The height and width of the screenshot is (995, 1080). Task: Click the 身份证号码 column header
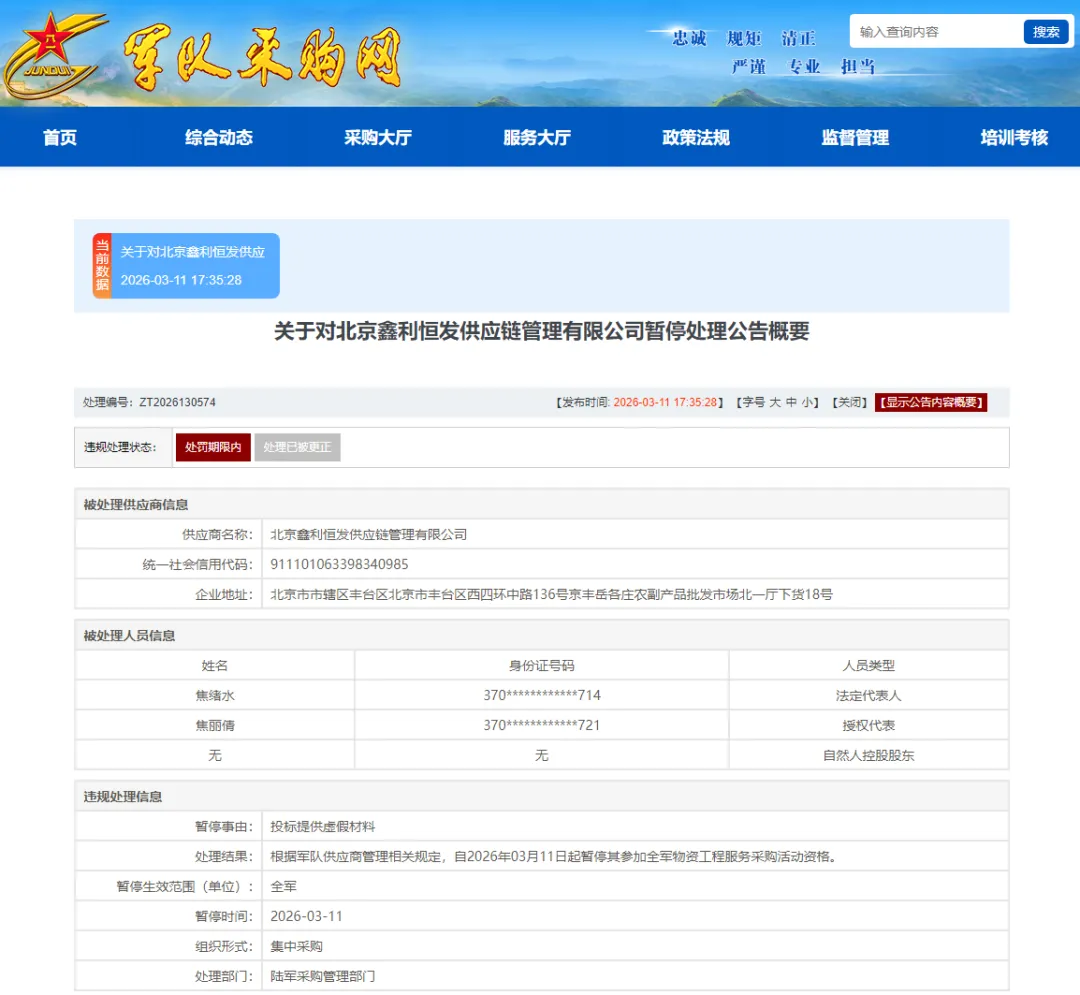click(542, 666)
